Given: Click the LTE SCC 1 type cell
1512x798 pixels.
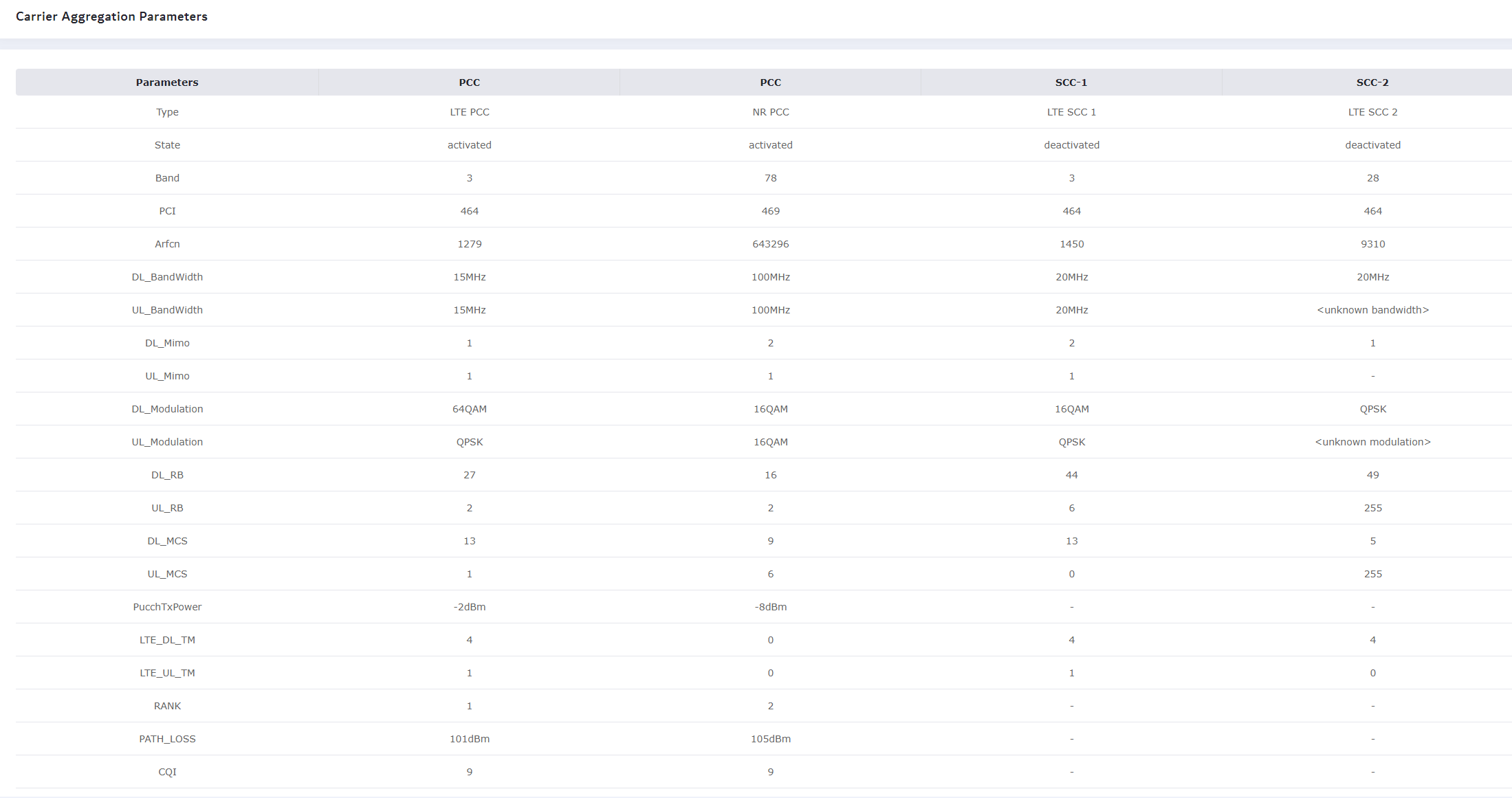Looking at the screenshot, I should coord(1071,112).
